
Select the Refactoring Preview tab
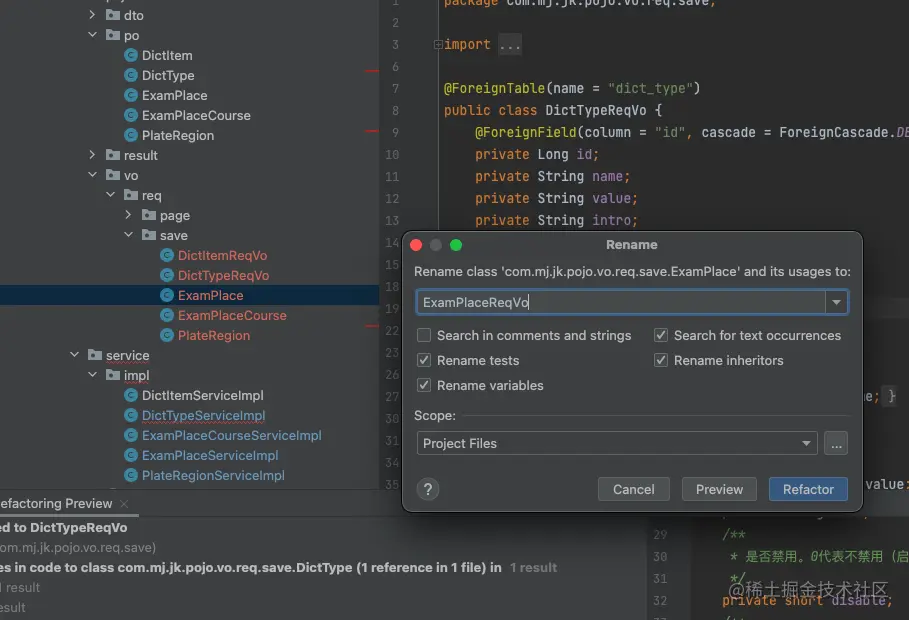pyautogui.click(x=56, y=503)
